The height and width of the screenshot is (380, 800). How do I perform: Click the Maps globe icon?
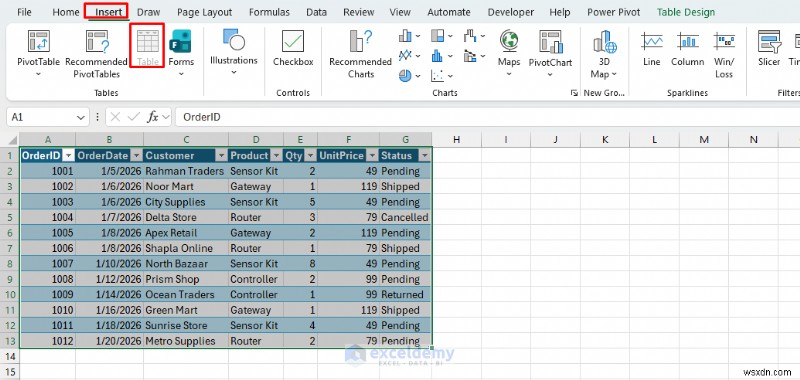coord(509,41)
